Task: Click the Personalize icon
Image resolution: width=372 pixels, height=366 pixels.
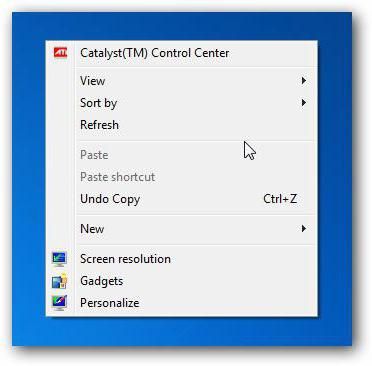Action: click(60, 303)
